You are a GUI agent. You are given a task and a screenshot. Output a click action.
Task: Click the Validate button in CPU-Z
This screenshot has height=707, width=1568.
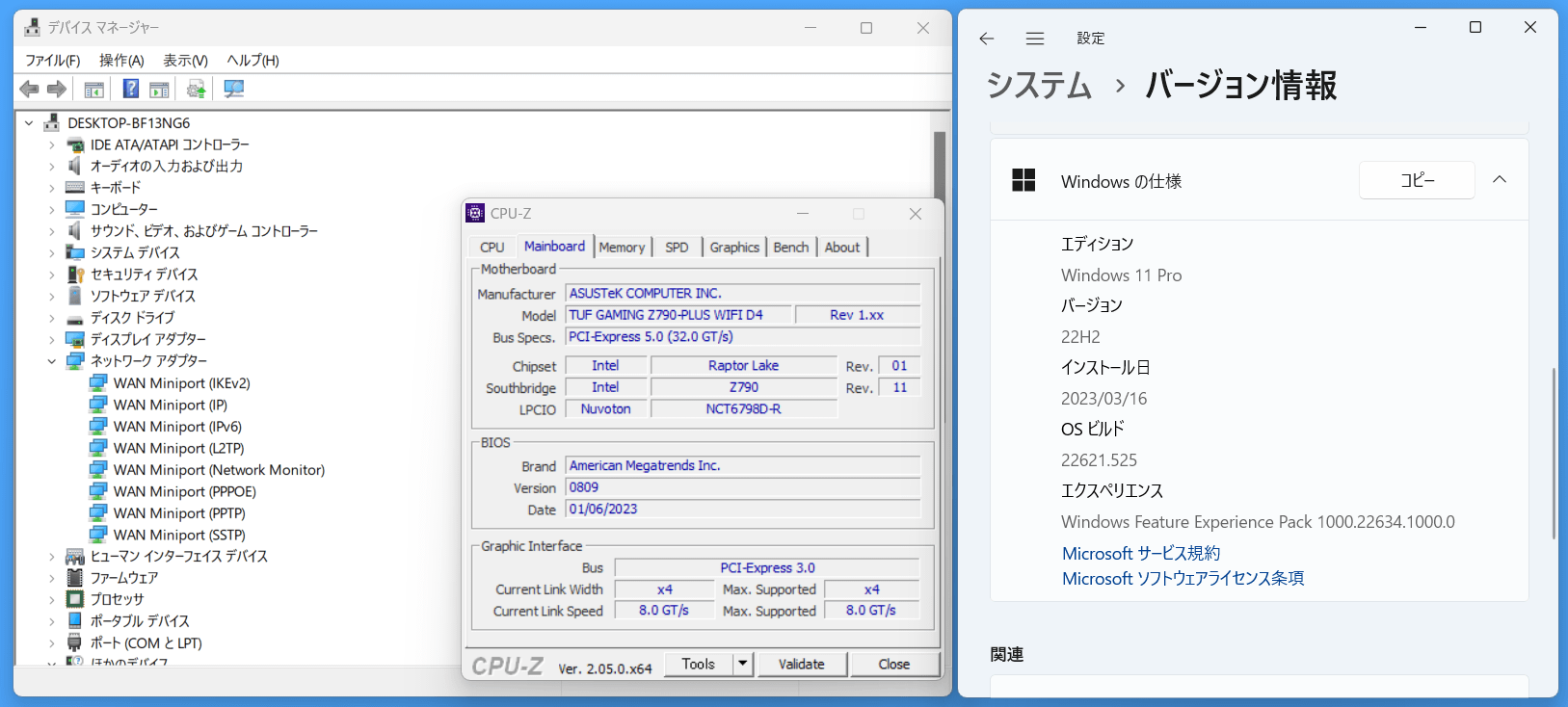pyautogui.click(x=802, y=664)
